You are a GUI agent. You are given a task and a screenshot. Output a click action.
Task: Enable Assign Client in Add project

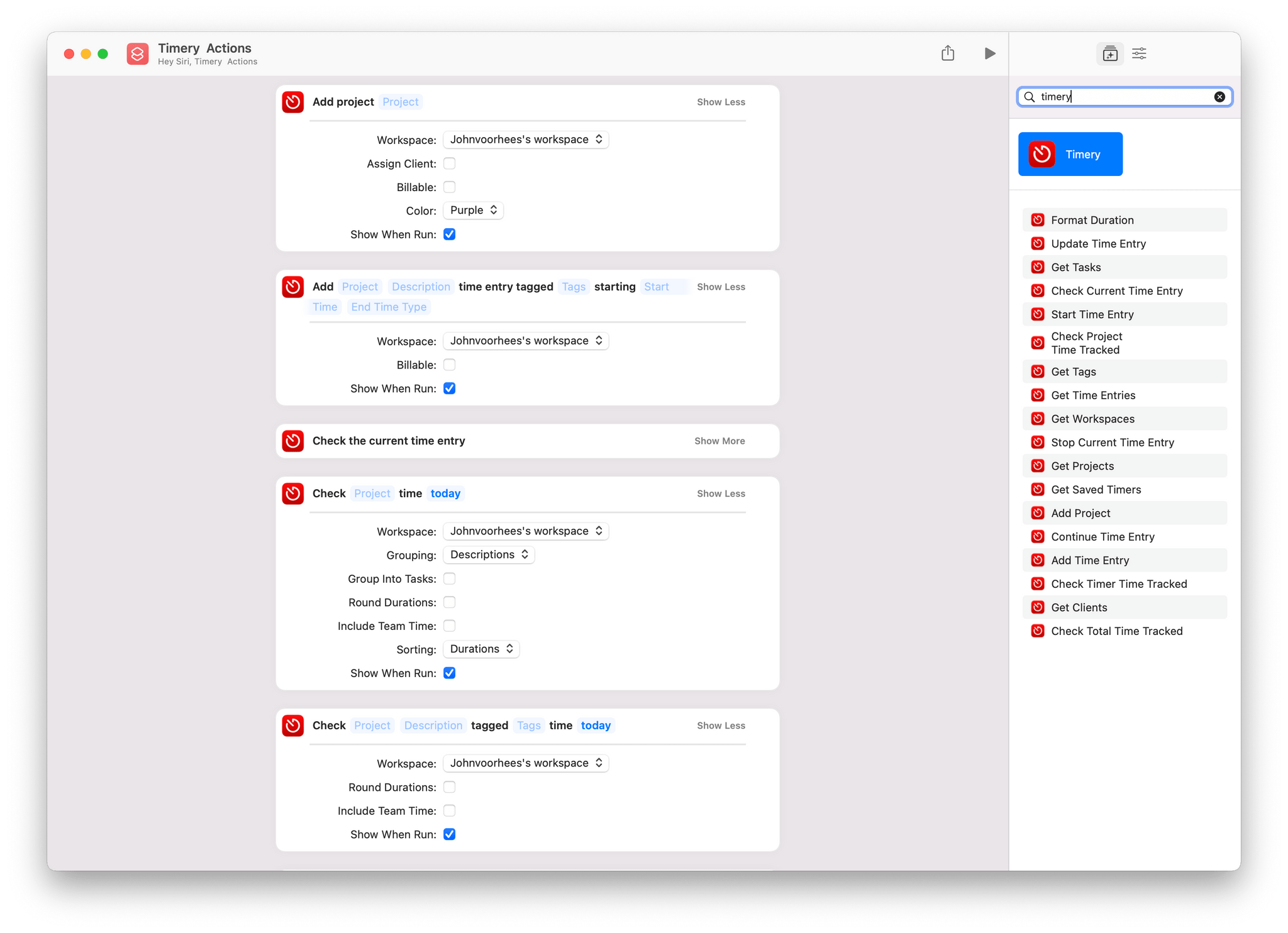coord(449,163)
